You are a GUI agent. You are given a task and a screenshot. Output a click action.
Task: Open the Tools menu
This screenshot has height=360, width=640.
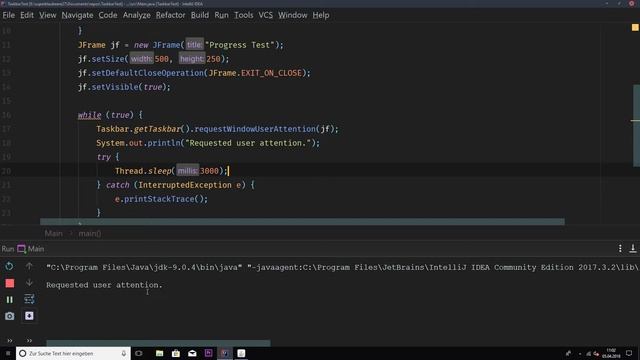click(244, 15)
